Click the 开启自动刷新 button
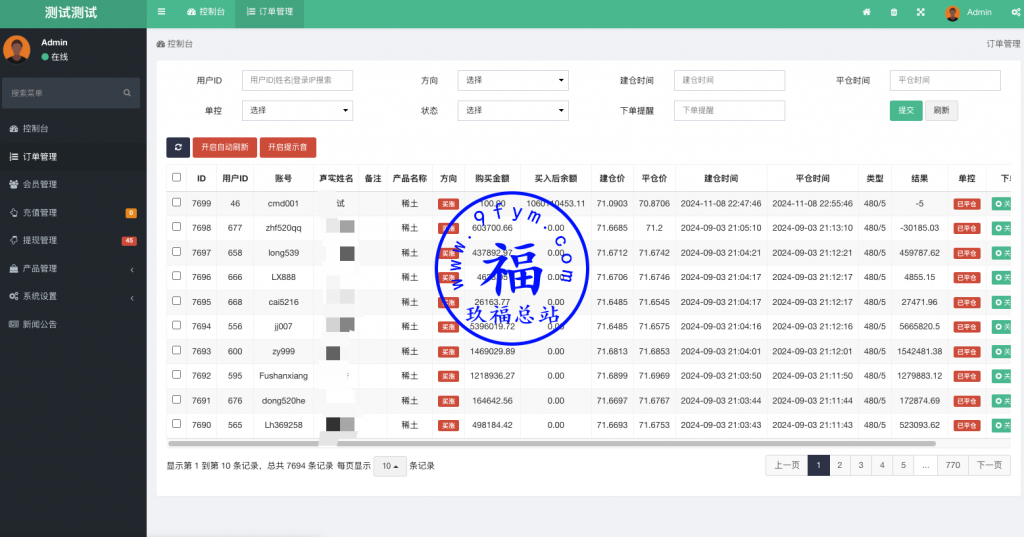This screenshot has width=1024, height=537. (x=225, y=147)
